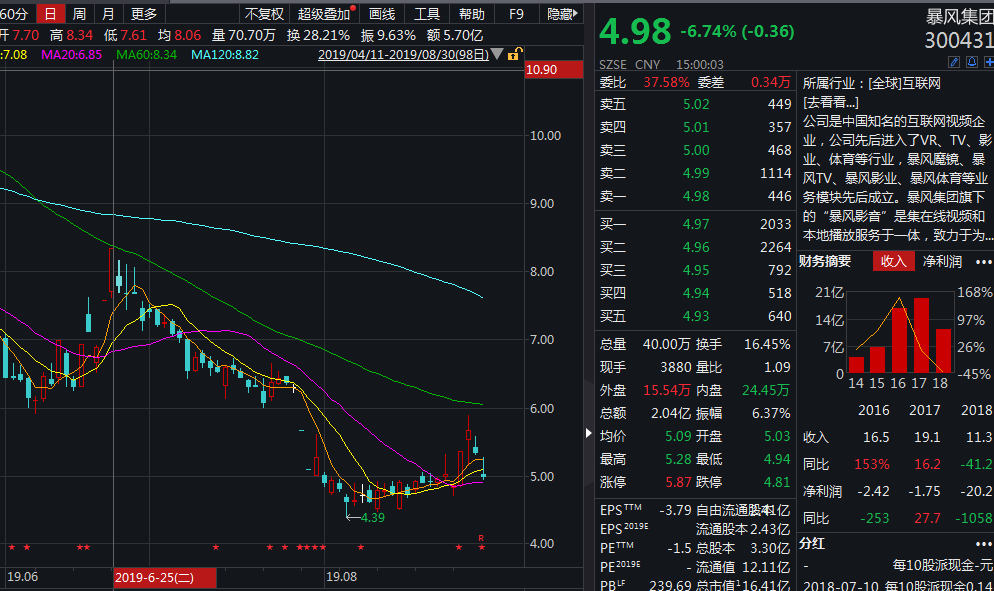Select the 收入 revenue tab in 财务摘要
The height and width of the screenshot is (591, 994).
pos(893,261)
